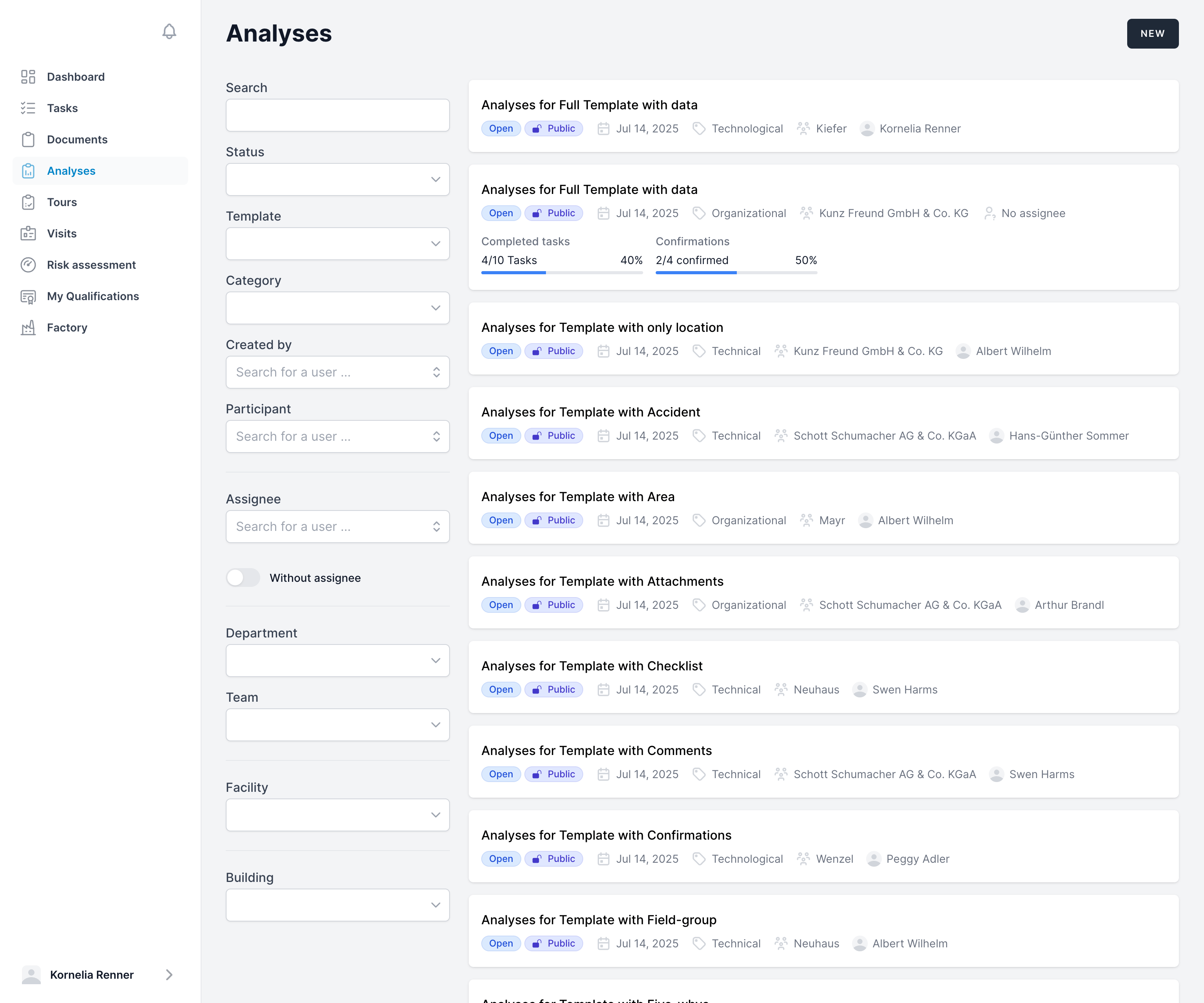Toggle the Without assignee switch
The width and height of the screenshot is (1204, 1003).
click(x=243, y=578)
